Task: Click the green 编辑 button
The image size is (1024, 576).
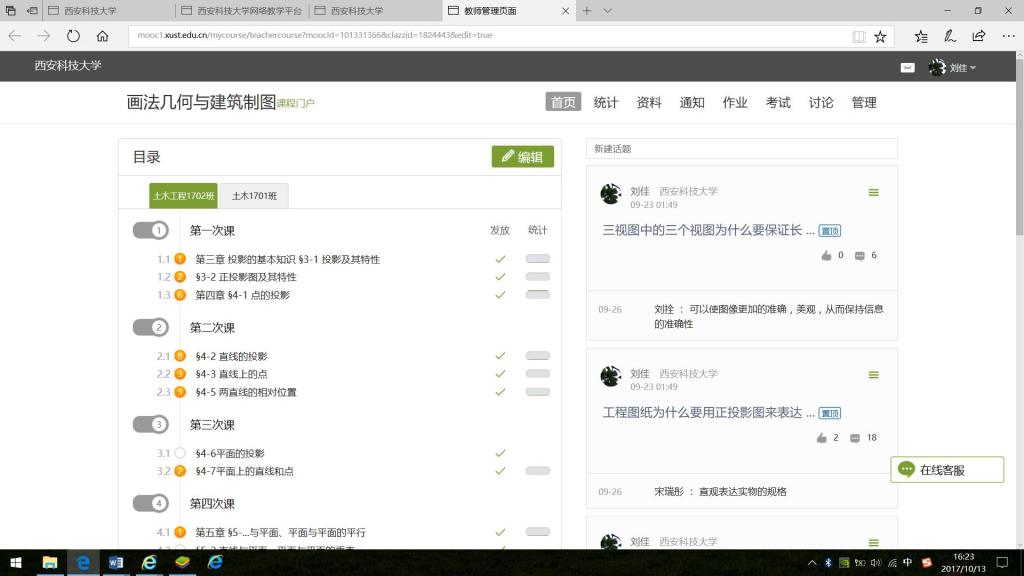Action: coord(522,157)
